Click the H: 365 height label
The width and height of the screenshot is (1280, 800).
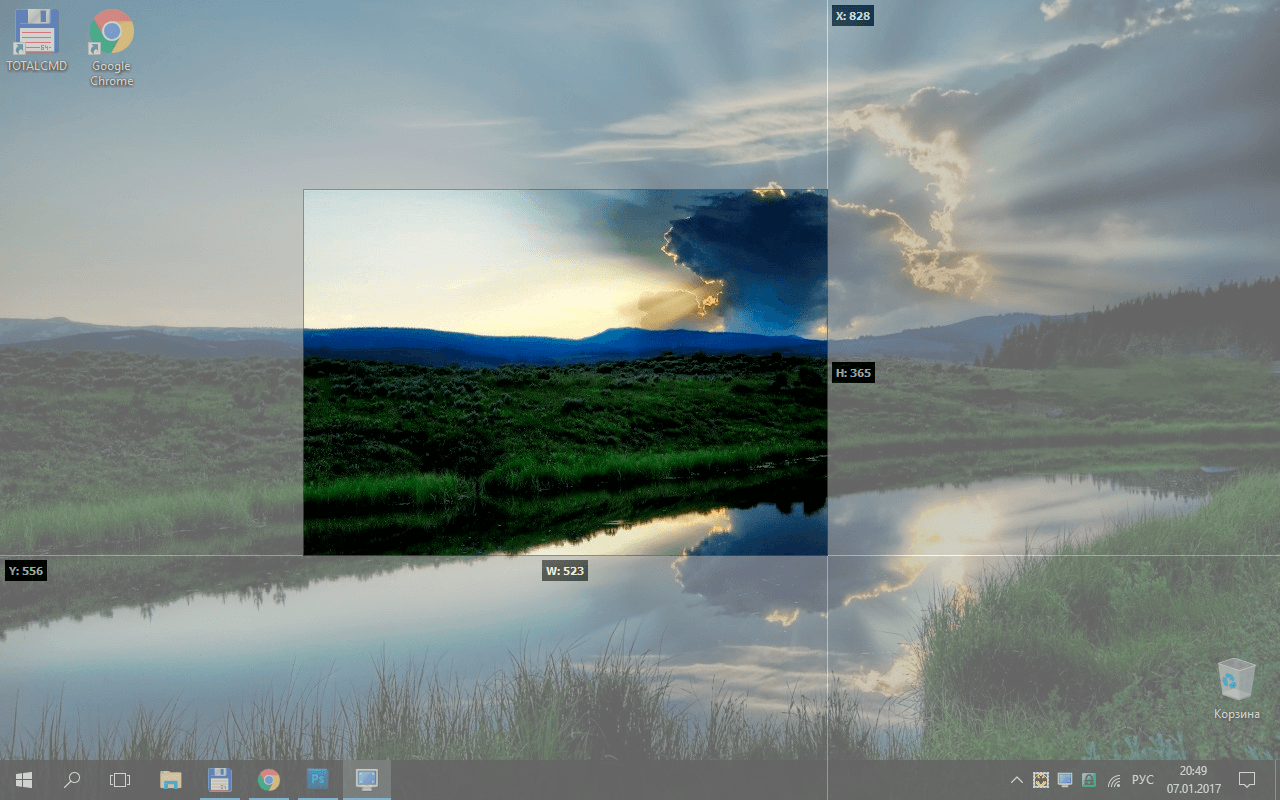pos(853,373)
